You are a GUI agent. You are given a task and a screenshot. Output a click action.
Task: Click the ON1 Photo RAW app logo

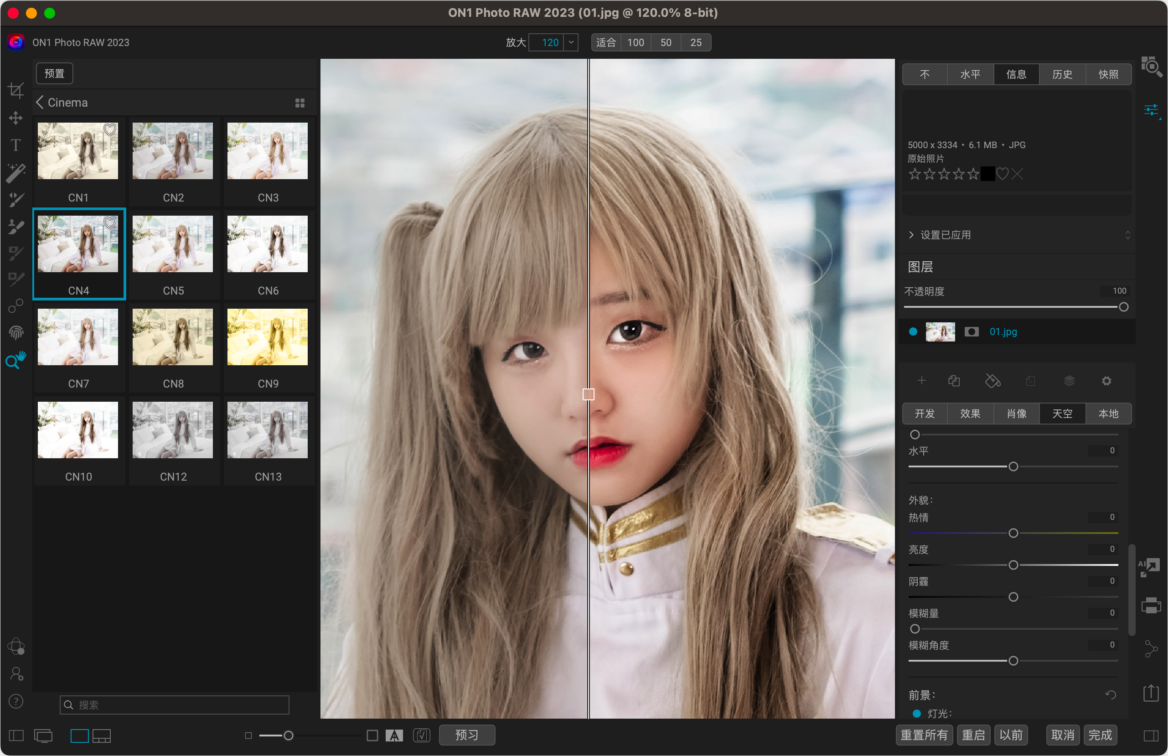(16, 42)
